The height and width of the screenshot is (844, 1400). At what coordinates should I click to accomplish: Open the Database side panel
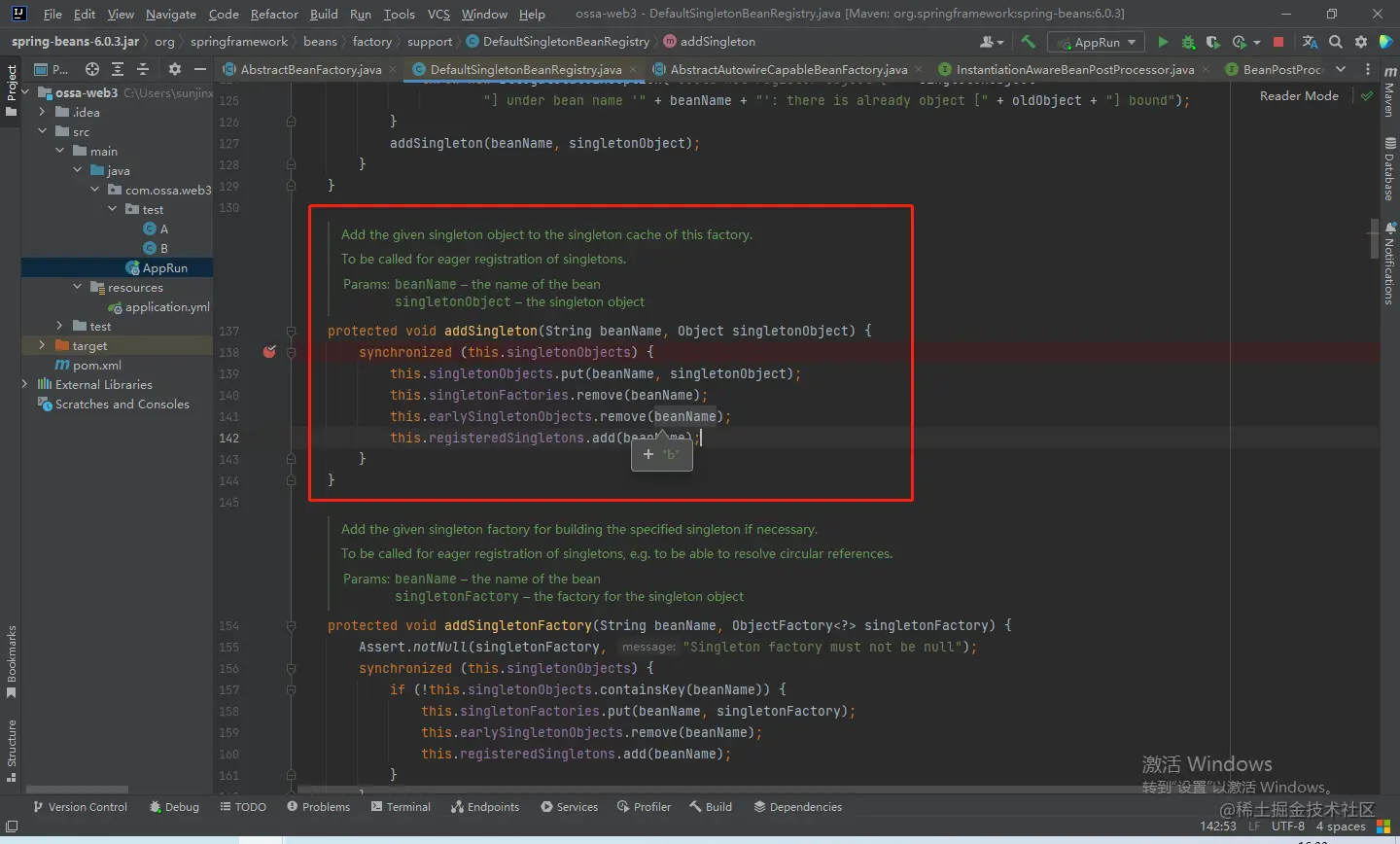1389,169
